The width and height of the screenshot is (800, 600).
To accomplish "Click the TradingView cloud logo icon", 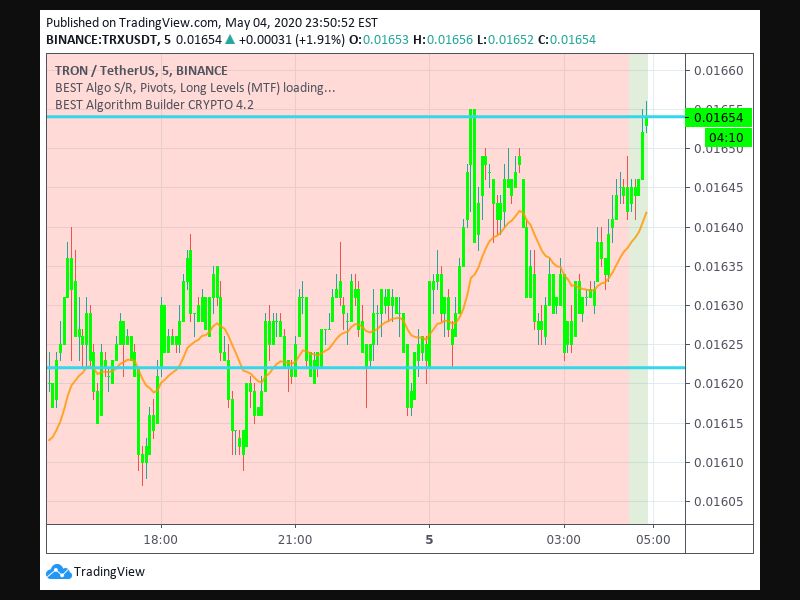I will point(58,571).
